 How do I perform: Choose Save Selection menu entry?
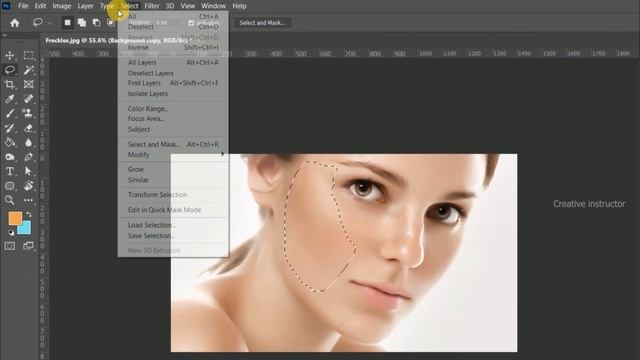click(x=173, y=236)
